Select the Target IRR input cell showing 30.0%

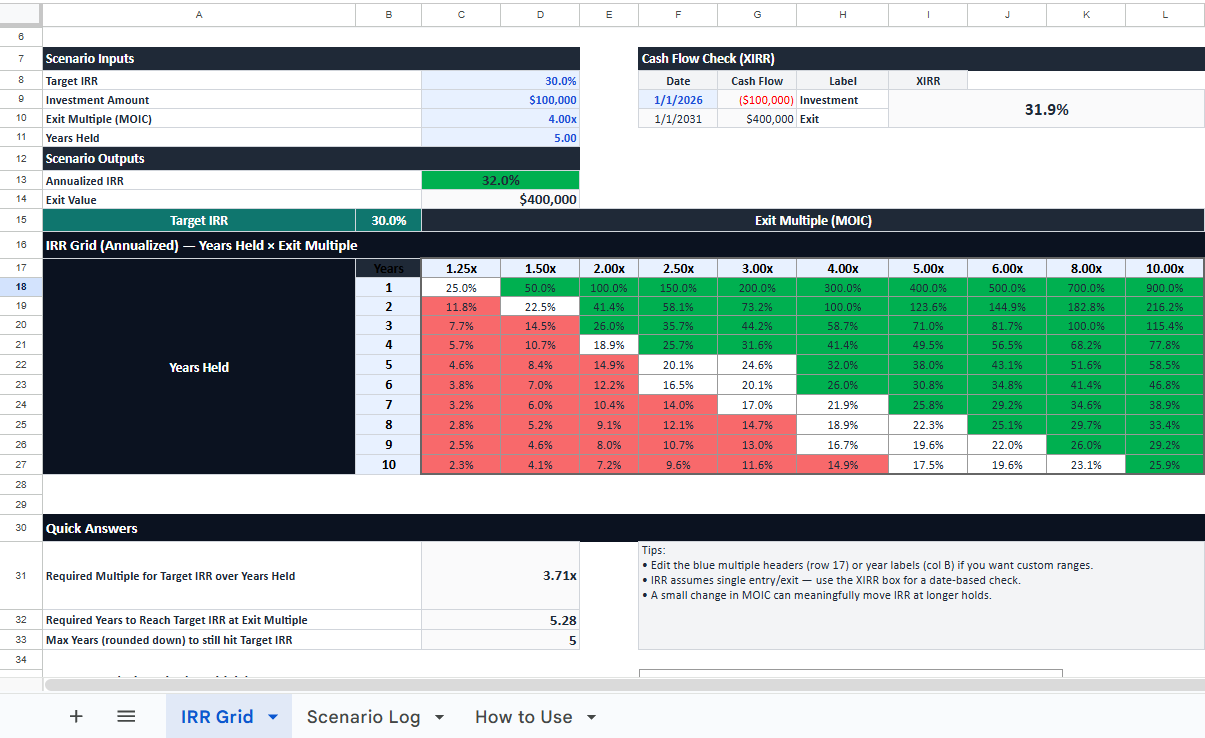coord(500,80)
